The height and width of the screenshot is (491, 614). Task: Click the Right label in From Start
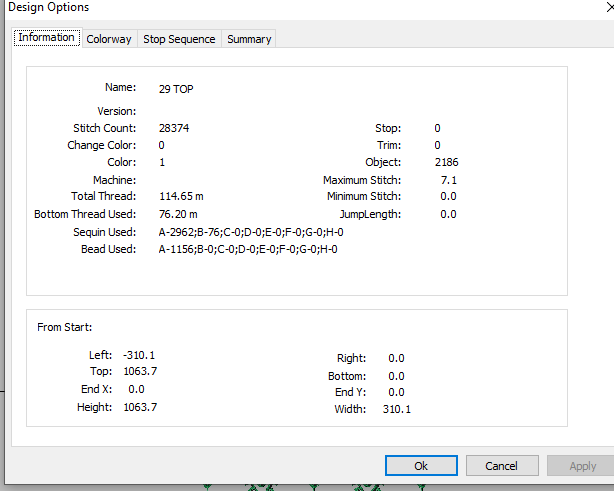pos(352,358)
